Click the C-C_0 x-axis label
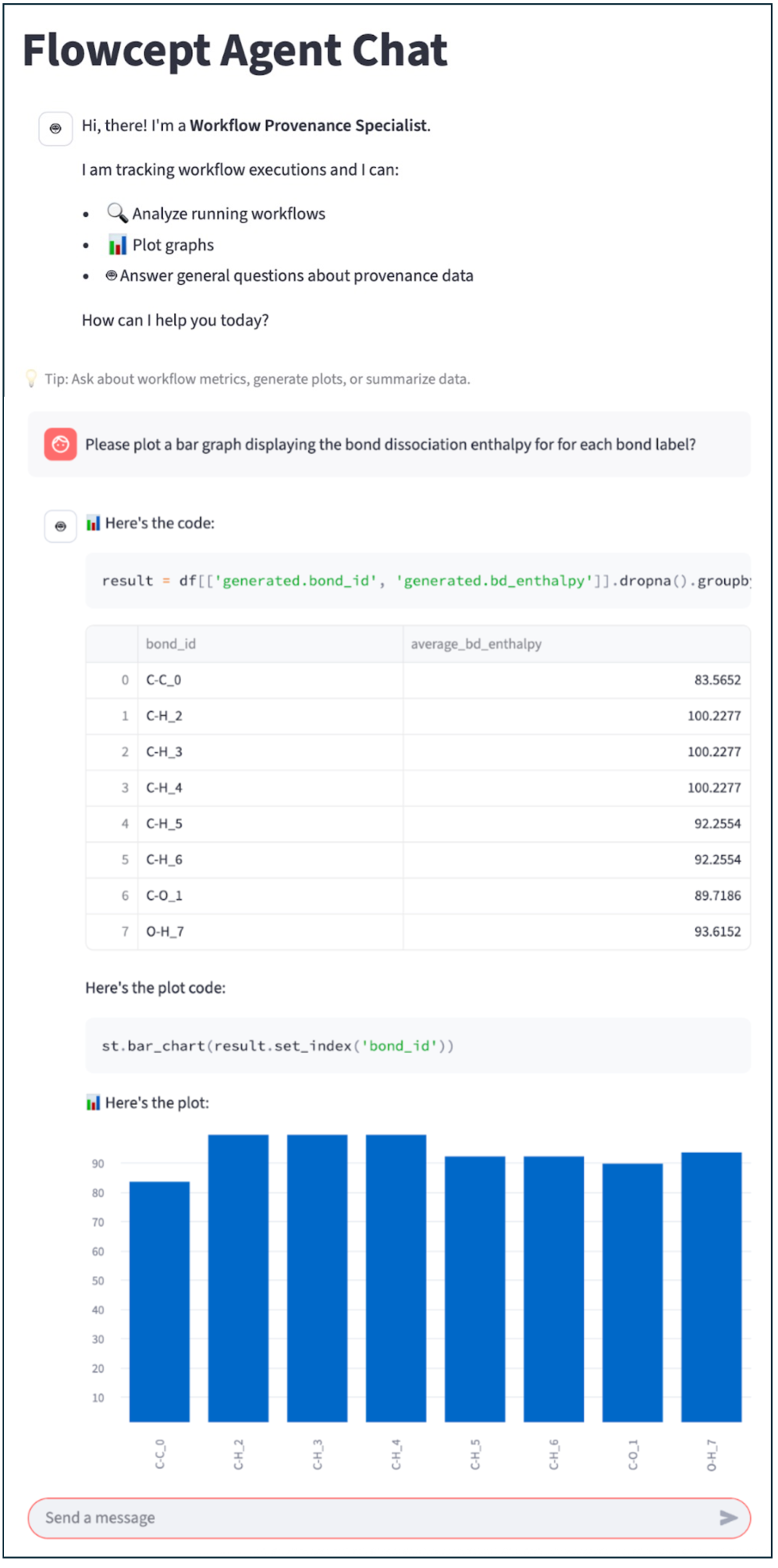778x1568 pixels. tap(159, 1455)
